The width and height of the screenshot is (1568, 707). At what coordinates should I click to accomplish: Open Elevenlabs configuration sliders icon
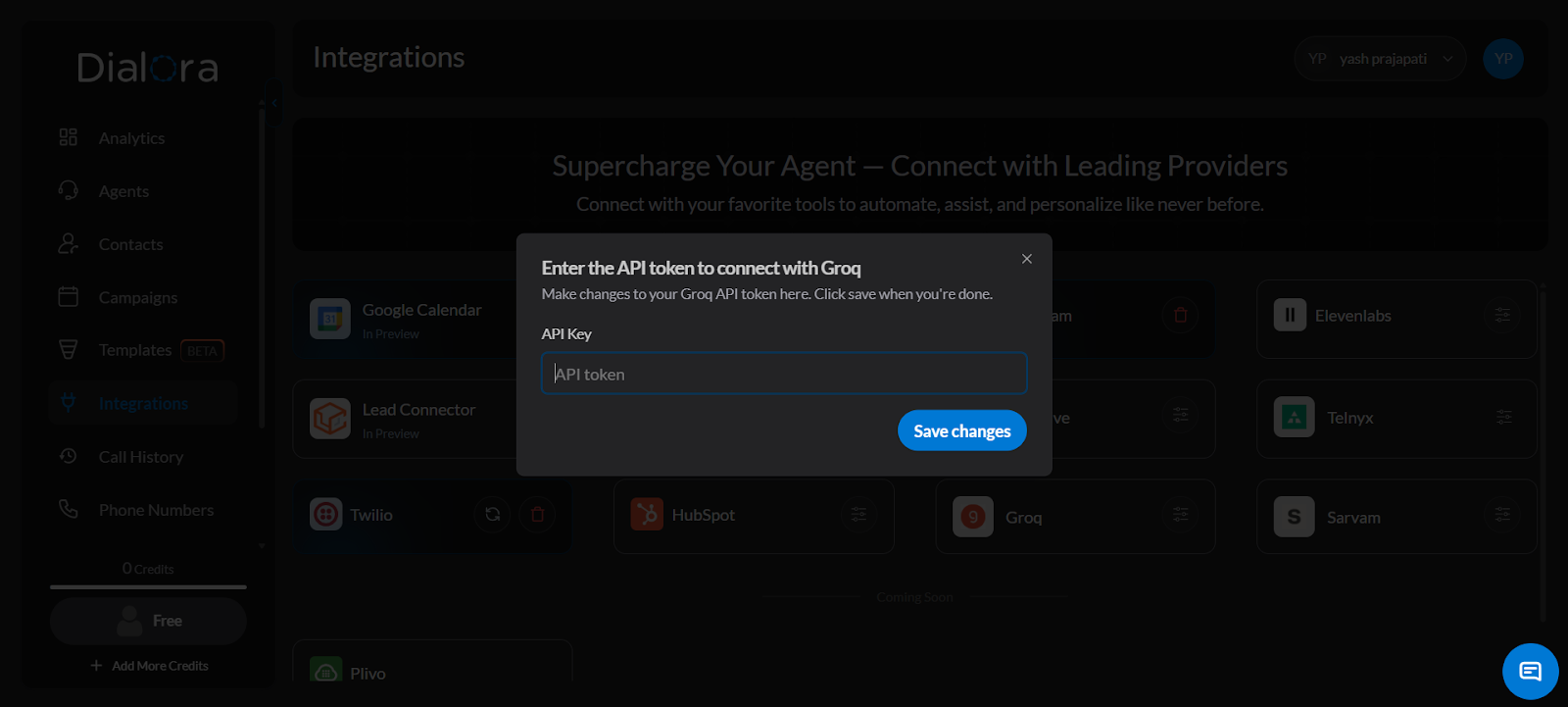pyautogui.click(x=1502, y=315)
